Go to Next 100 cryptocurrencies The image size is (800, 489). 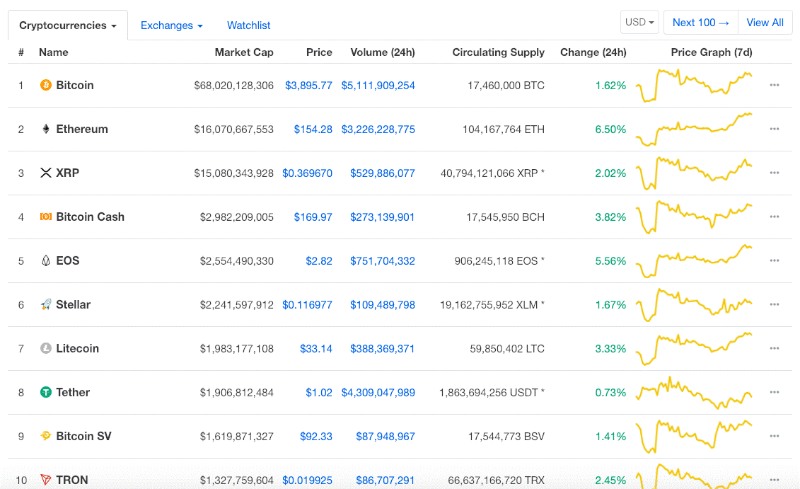[x=701, y=22]
